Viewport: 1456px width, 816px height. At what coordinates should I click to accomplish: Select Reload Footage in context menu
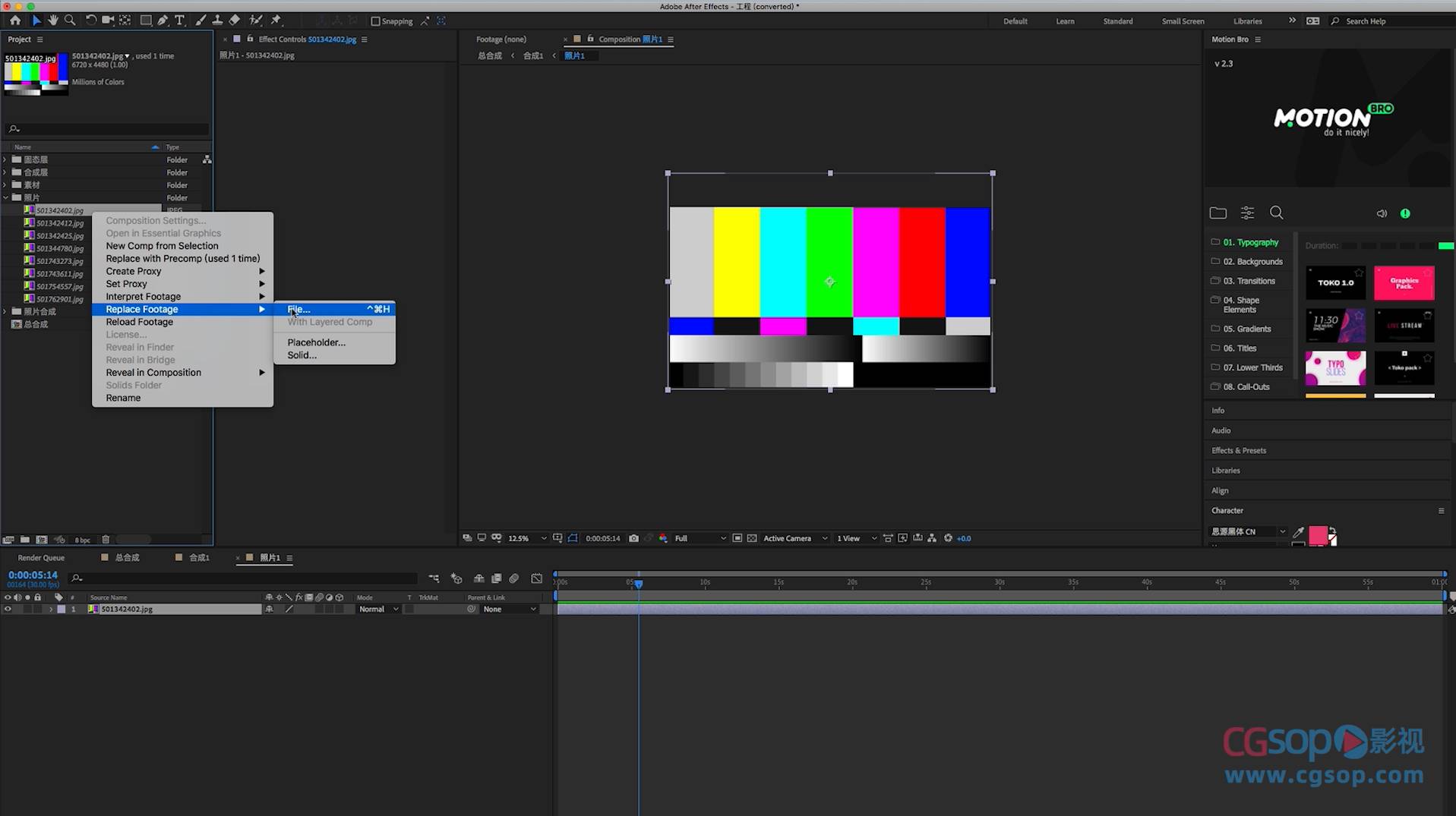pos(139,322)
